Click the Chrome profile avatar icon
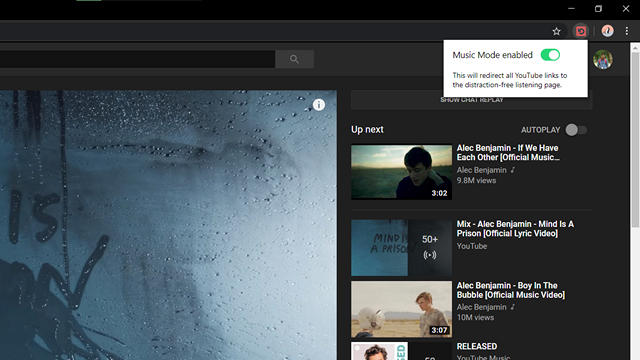The height and width of the screenshot is (360, 640). coord(607,31)
